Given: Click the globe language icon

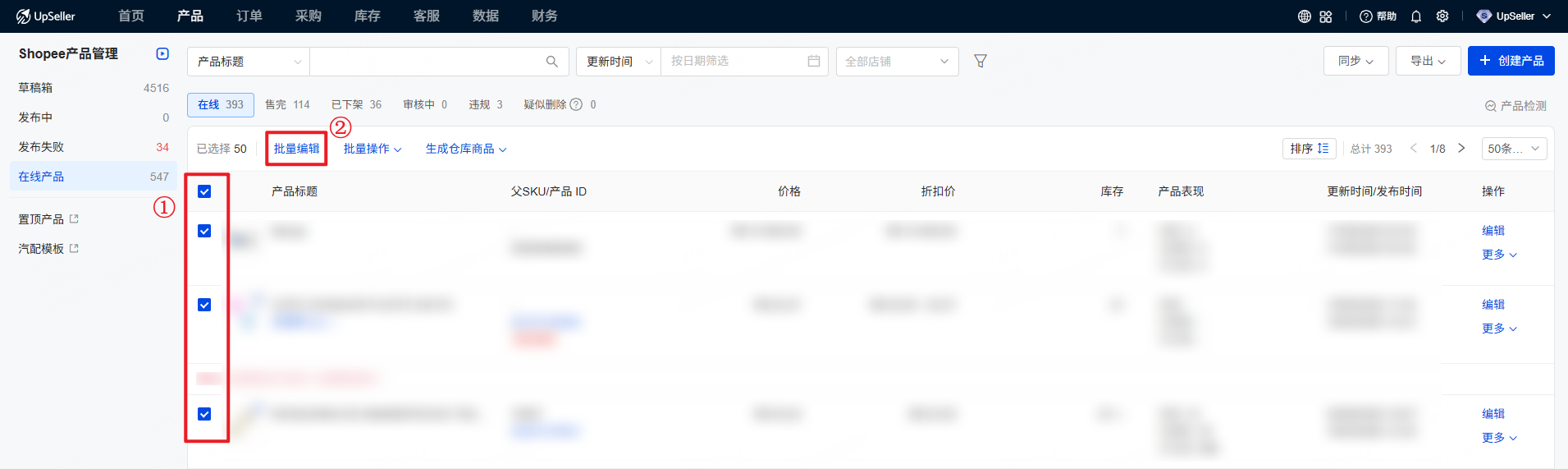Looking at the screenshot, I should tap(1304, 16).
